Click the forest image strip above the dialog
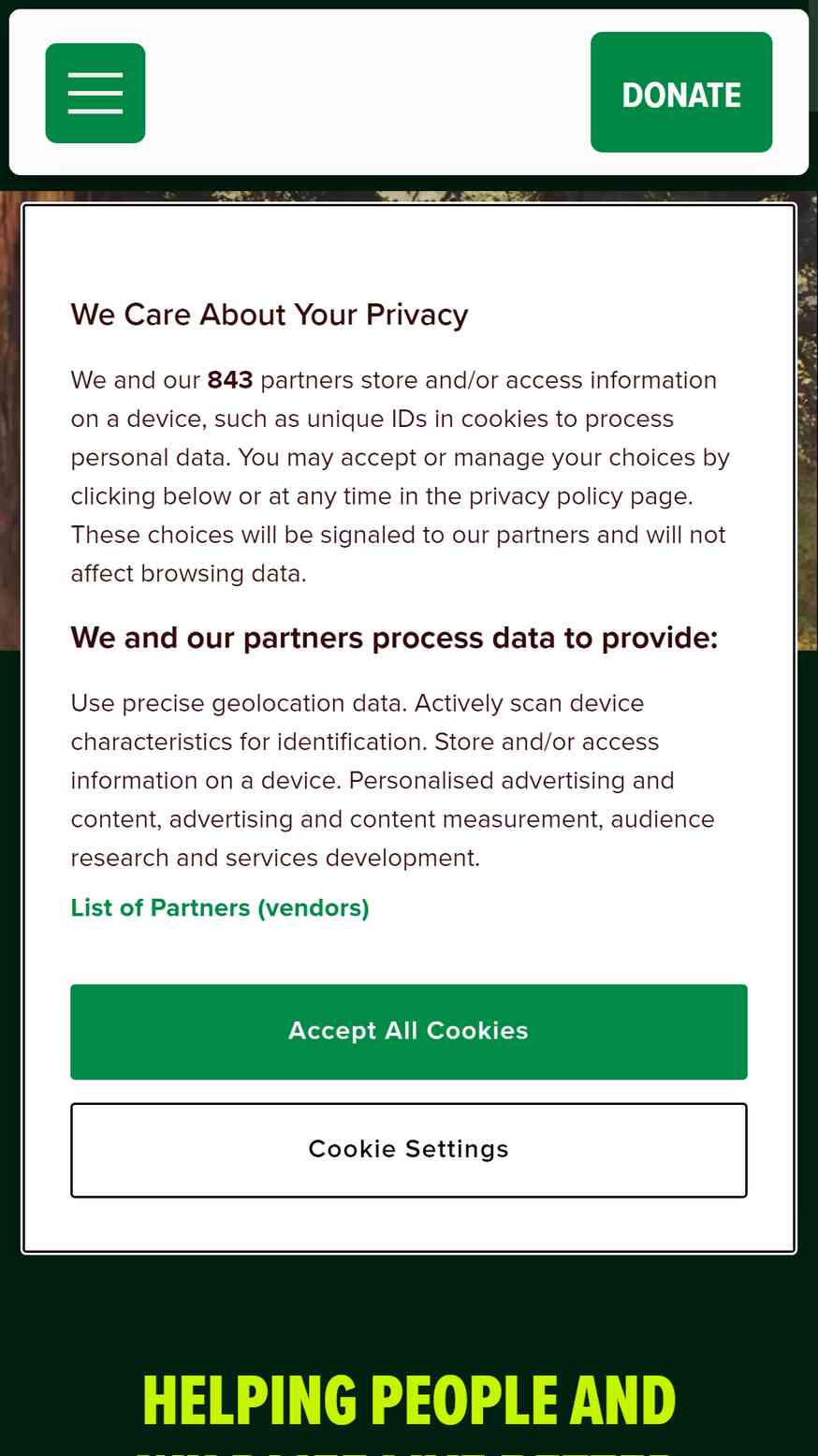The image size is (818, 1456). pos(409,196)
